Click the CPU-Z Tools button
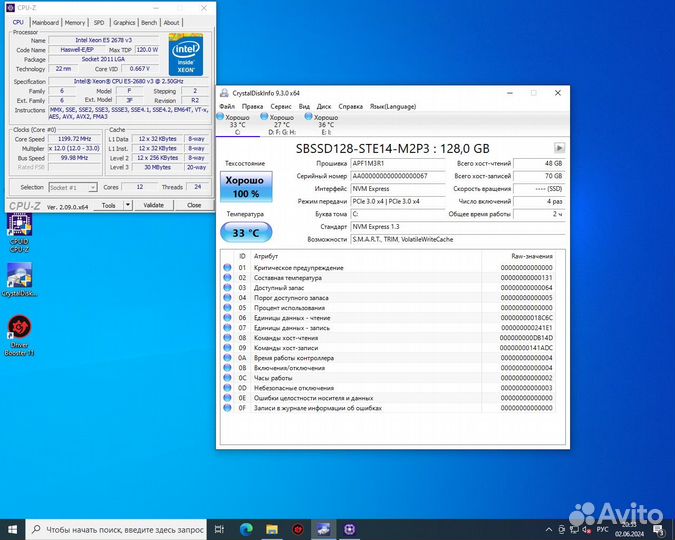 [108, 205]
